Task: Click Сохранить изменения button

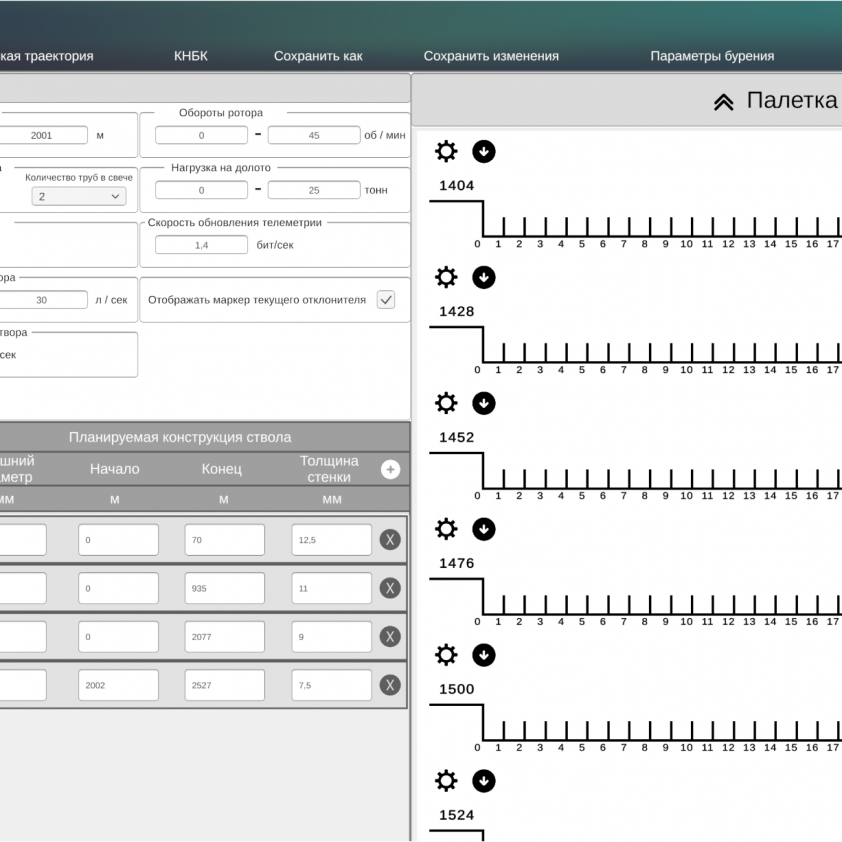Action: tap(491, 56)
